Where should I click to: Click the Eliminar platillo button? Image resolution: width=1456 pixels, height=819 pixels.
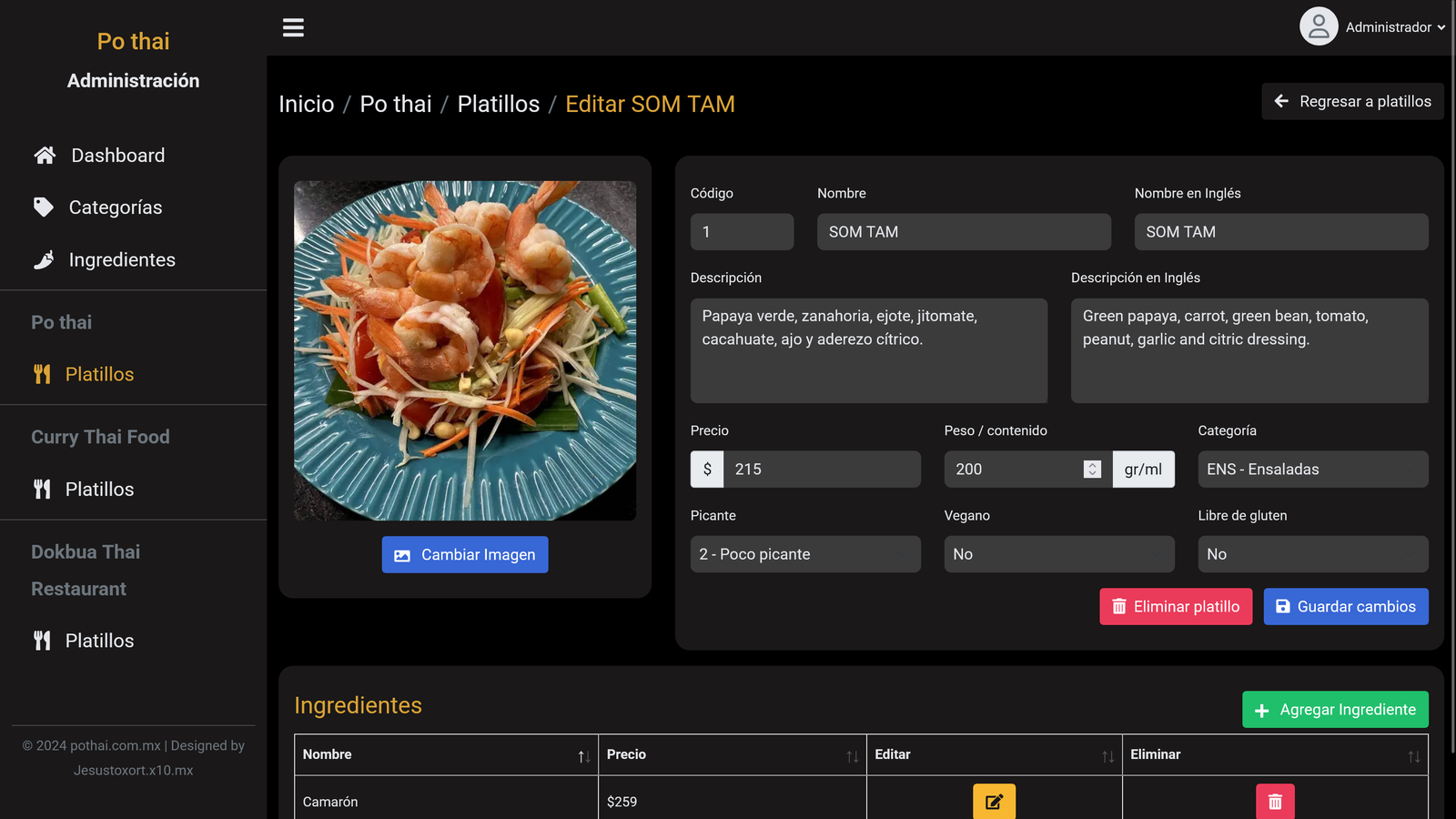(1175, 607)
